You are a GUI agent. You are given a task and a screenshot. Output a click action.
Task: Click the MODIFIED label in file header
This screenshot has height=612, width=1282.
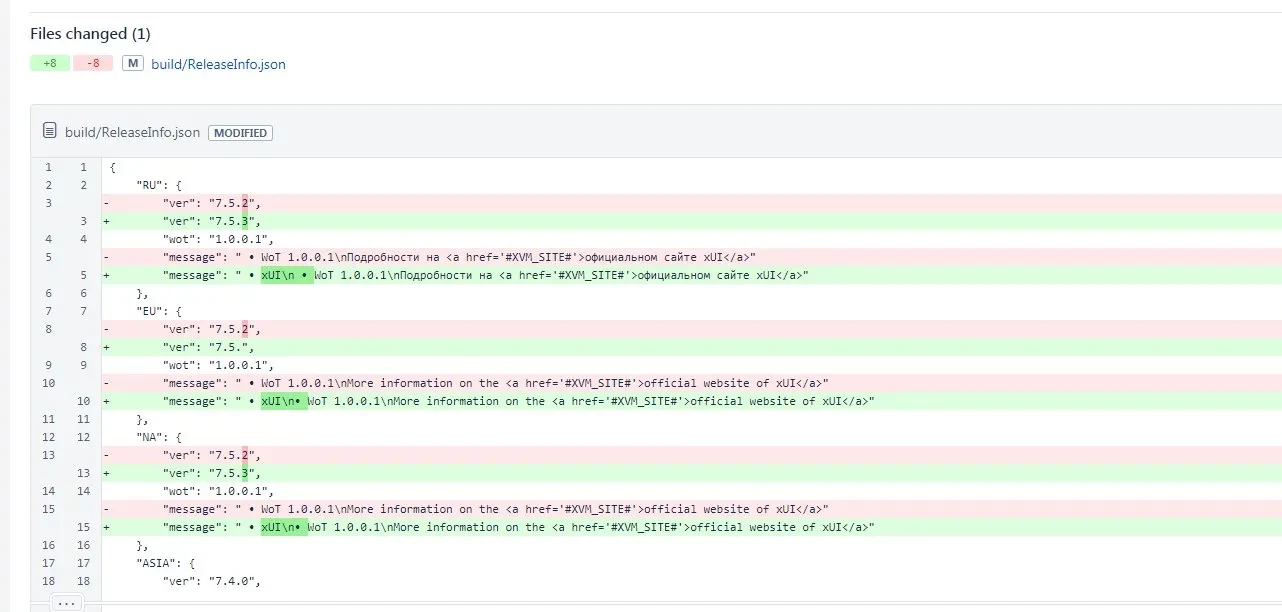pos(240,133)
